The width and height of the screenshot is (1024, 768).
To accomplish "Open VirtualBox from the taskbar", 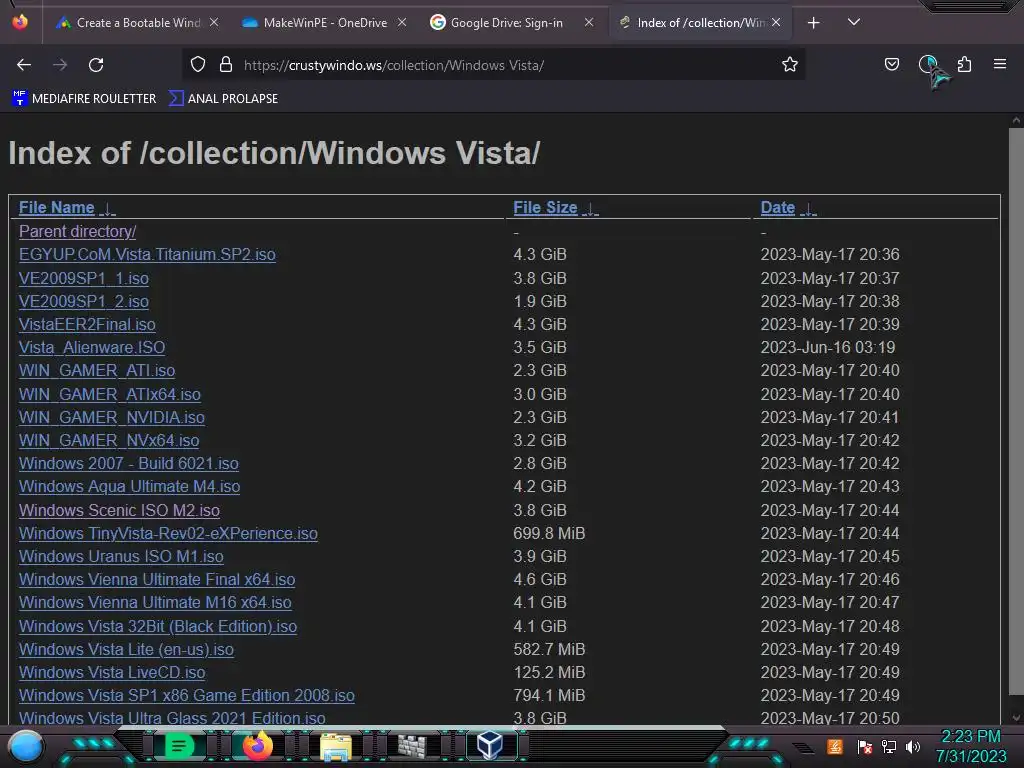I will (490, 745).
